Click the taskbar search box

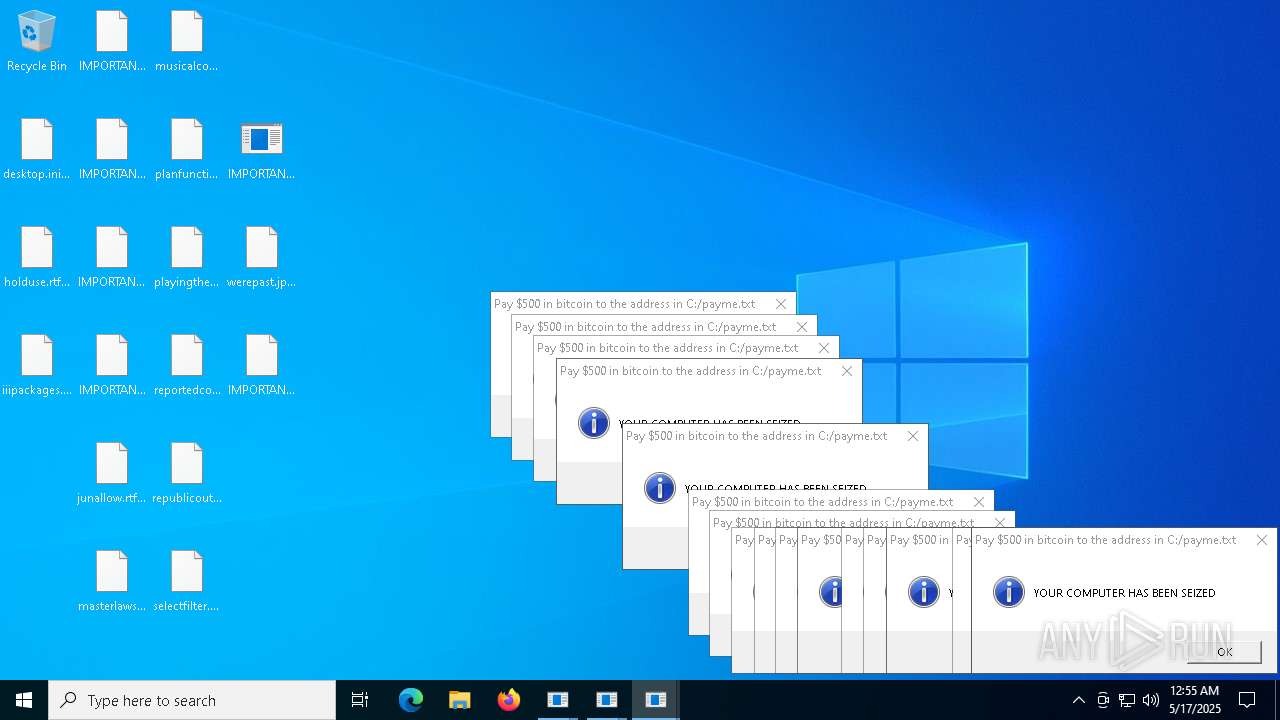tap(192, 700)
